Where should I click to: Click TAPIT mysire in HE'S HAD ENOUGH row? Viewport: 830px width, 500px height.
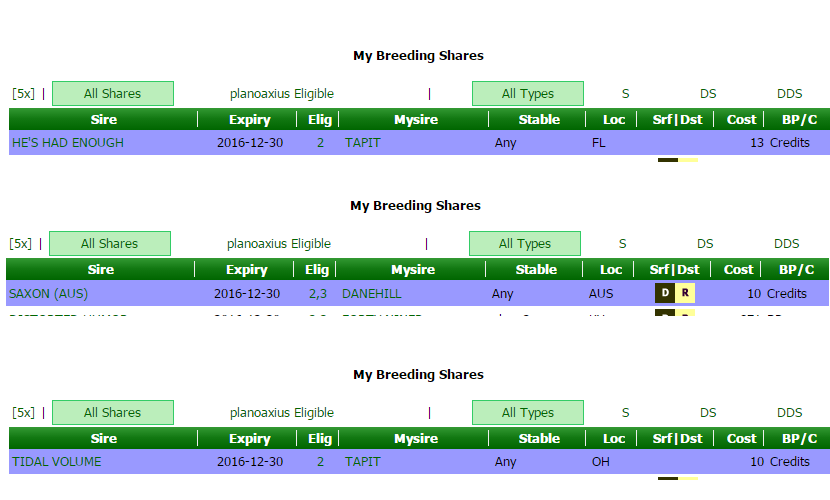[x=363, y=143]
